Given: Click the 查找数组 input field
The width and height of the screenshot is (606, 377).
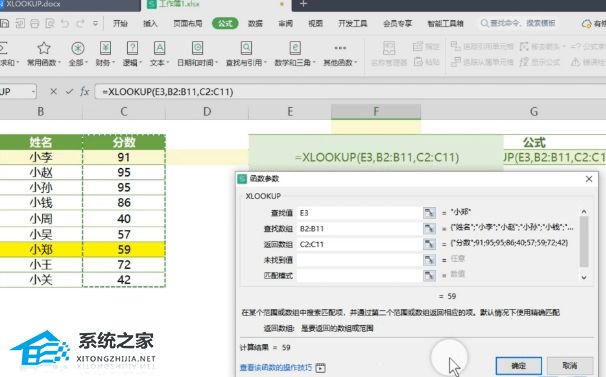Looking at the screenshot, I should coord(359,229).
